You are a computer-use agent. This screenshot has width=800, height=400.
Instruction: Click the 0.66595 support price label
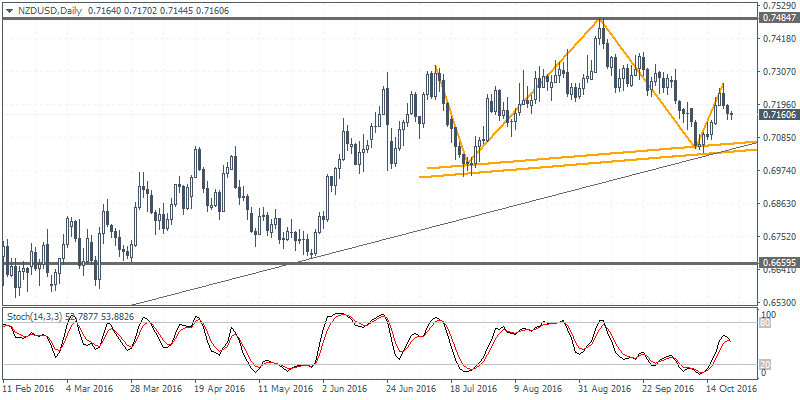[x=779, y=263]
